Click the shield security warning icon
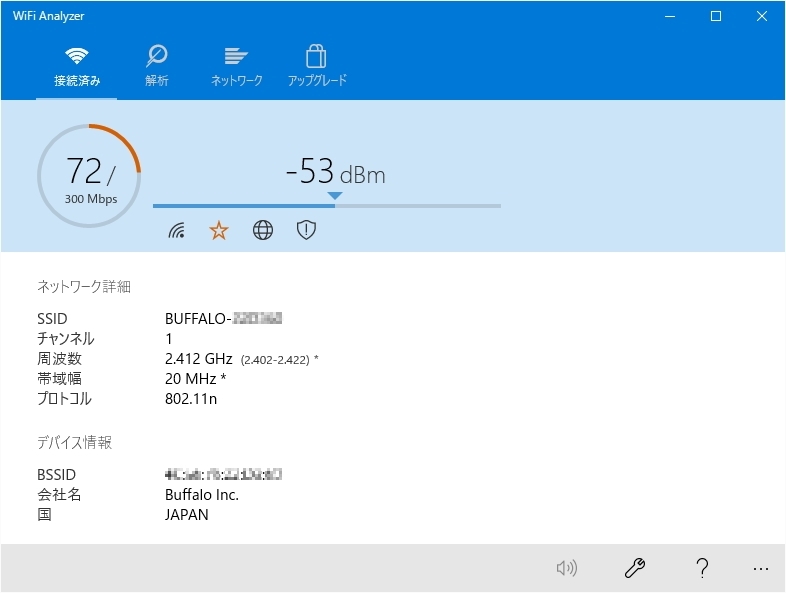This screenshot has width=786, height=593. pos(306,230)
